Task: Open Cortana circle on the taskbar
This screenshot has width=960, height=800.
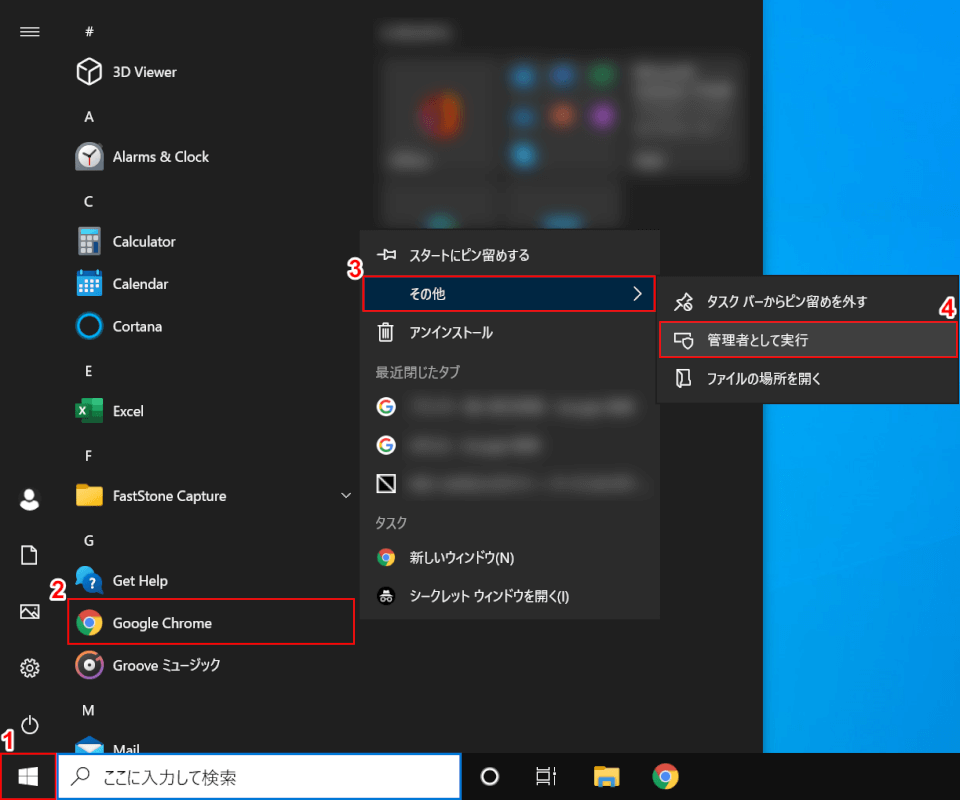Action: point(489,776)
